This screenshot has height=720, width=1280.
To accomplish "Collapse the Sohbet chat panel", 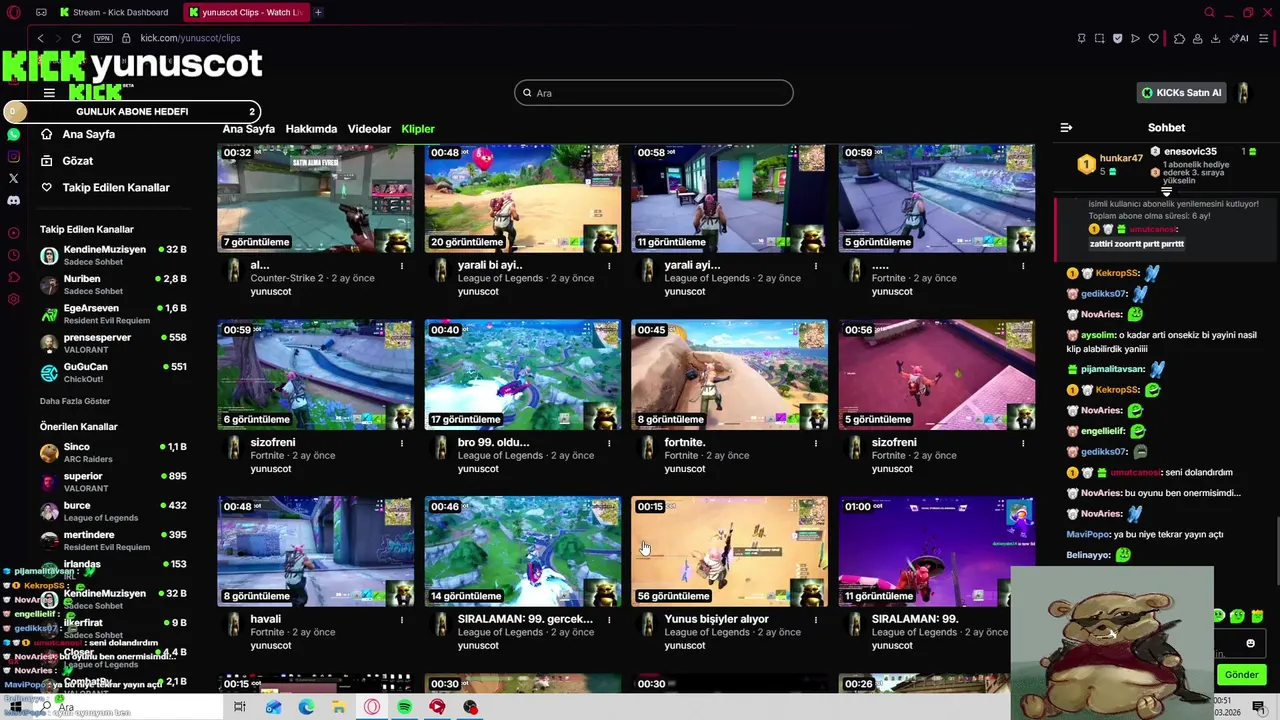I will (x=1066, y=127).
